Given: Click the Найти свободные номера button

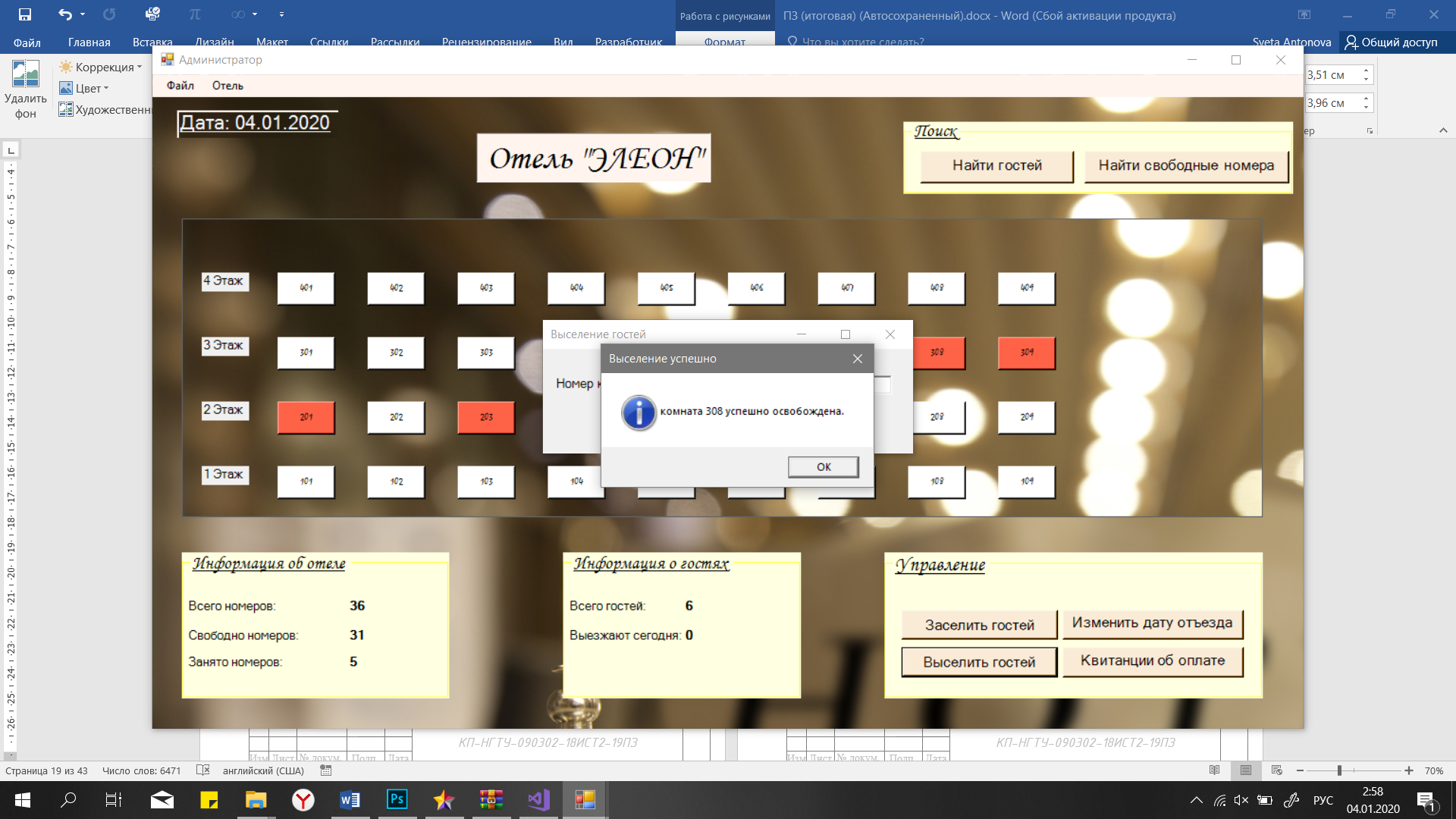Looking at the screenshot, I should click(x=1186, y=166).
